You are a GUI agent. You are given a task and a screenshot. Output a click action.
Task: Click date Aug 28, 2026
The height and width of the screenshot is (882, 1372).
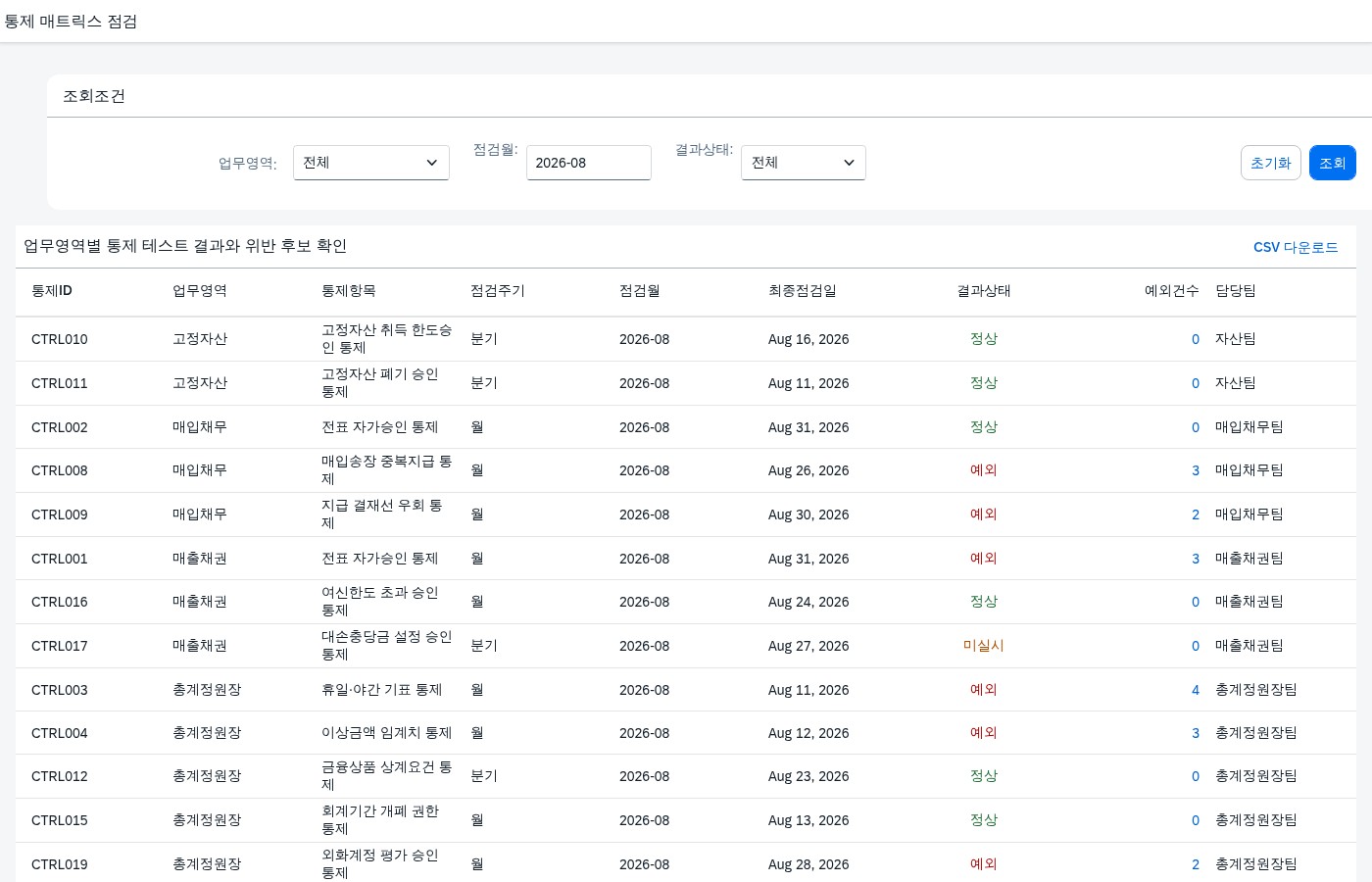tap(808, 864)
